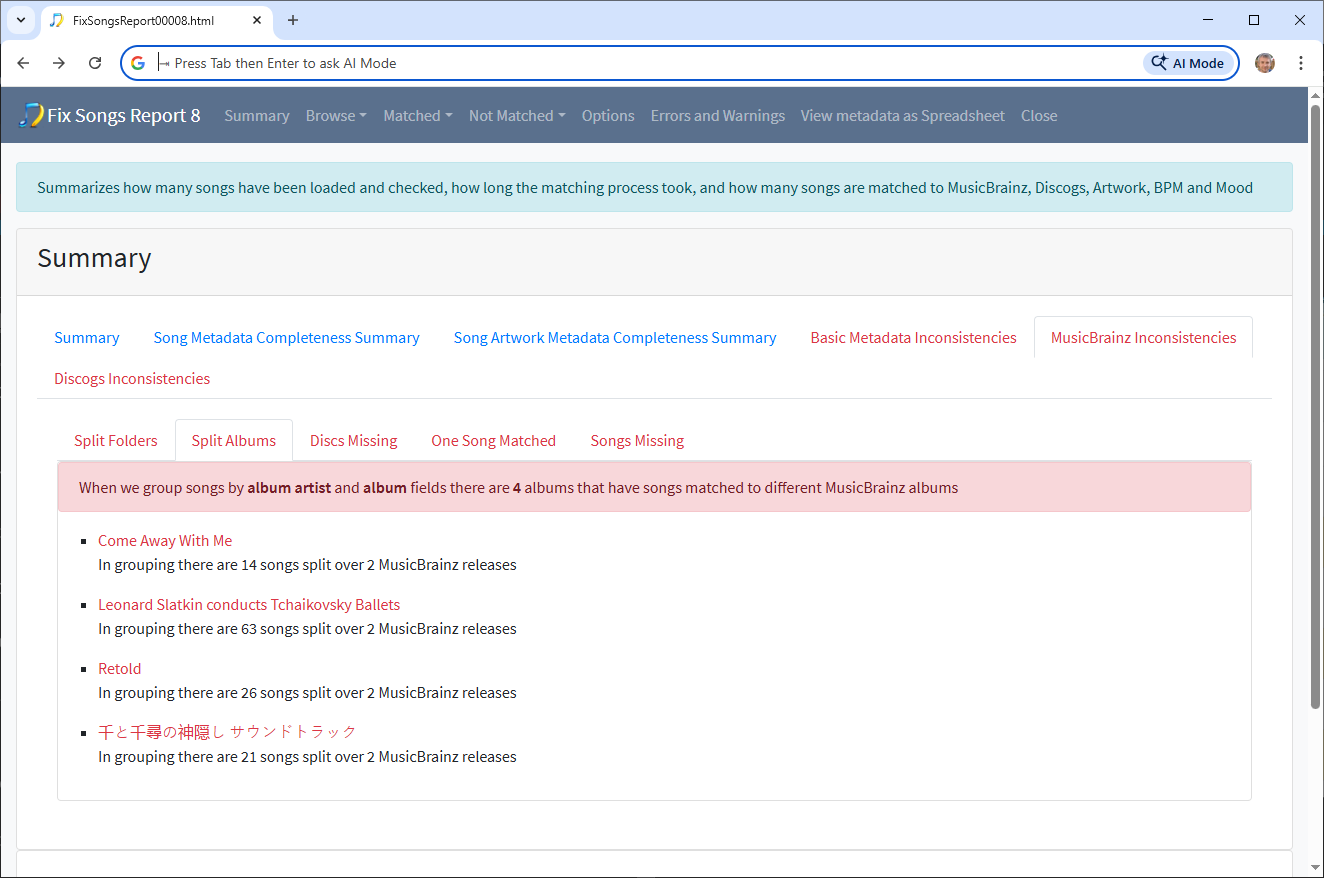Viewport: 1324px width, 878px height.
Task: Click the Chrome three-dot menu icon
Action: click(1301, 63)
